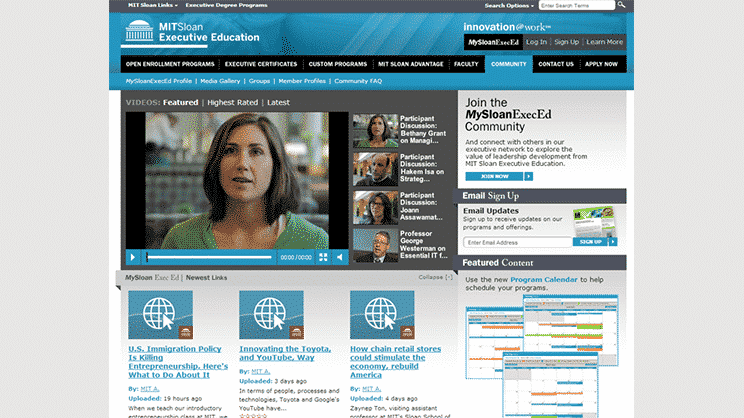This screenshot has width=744, height=418.
Task: Click the arrow beside email Sign Up button
Action: [613, 242]
